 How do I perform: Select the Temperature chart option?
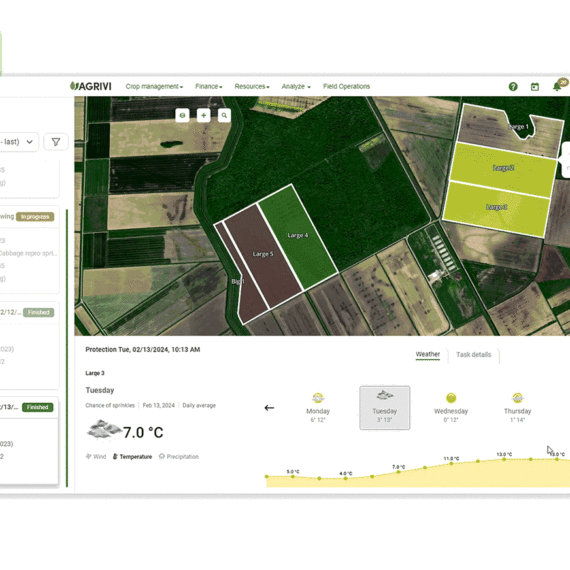pos(132,457)
